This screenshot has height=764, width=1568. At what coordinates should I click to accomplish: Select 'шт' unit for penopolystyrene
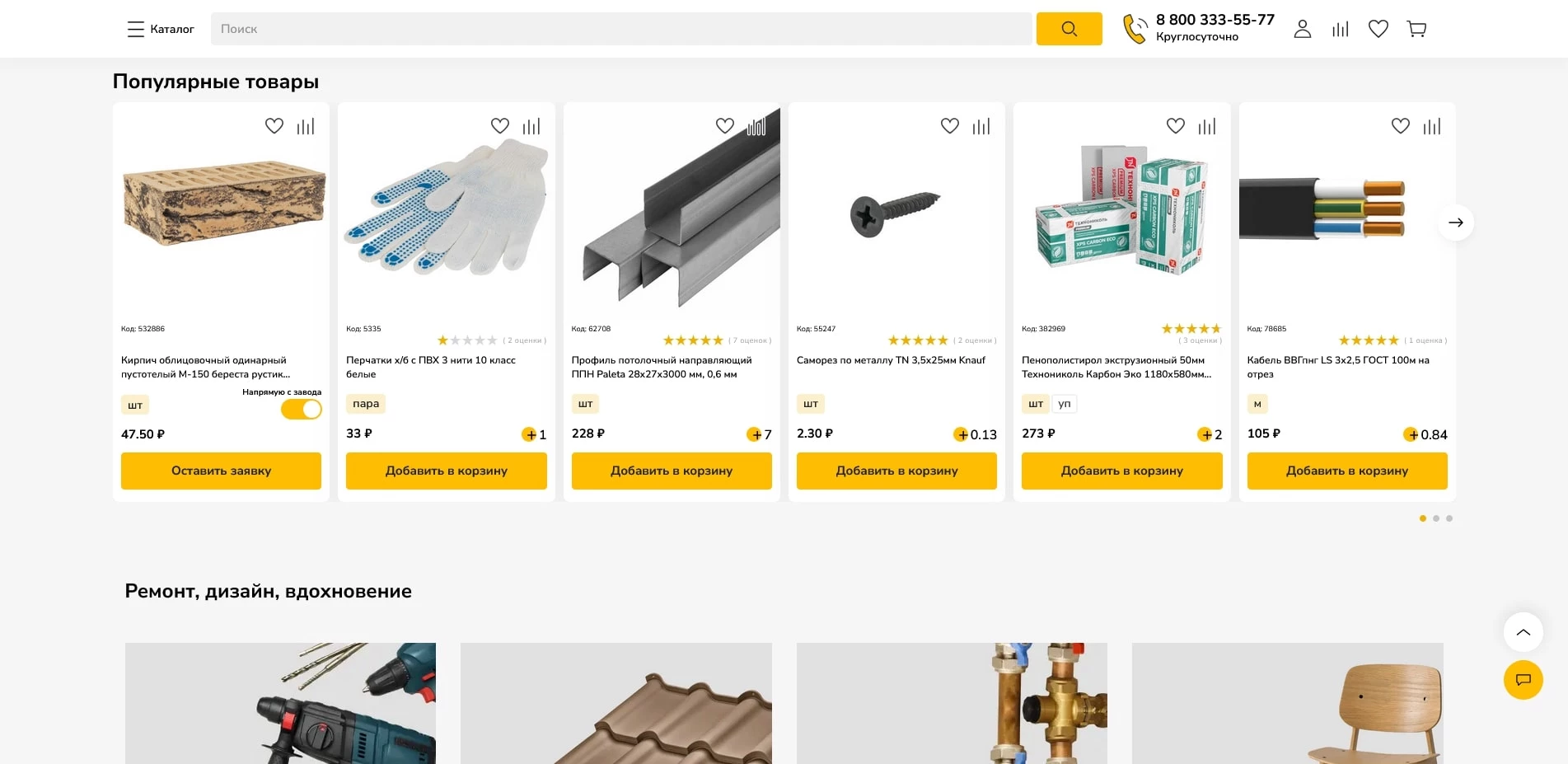point(1036,404)
